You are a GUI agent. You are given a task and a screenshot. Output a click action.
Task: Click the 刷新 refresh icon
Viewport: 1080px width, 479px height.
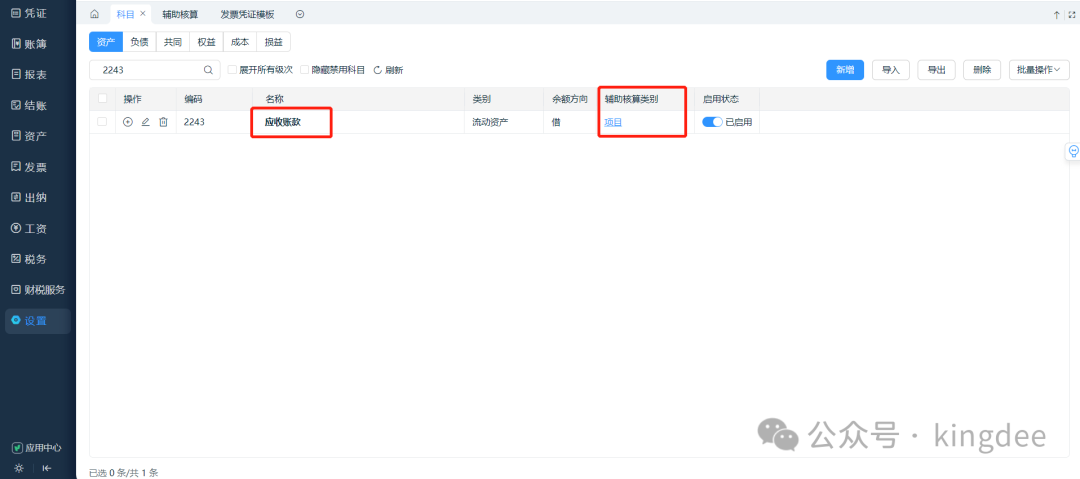pos(377,70)
